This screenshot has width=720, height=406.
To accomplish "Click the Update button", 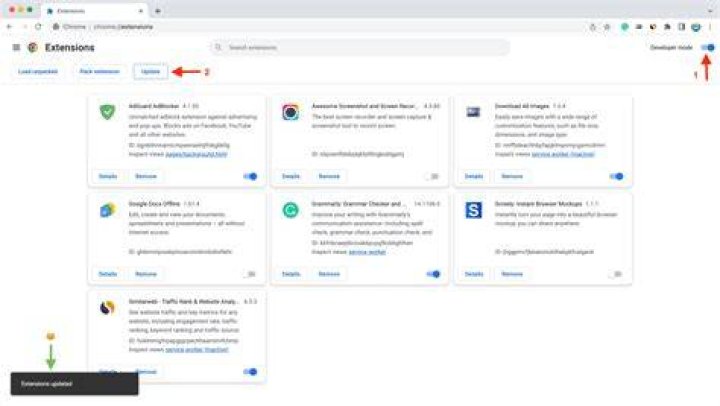I will 151,72.
